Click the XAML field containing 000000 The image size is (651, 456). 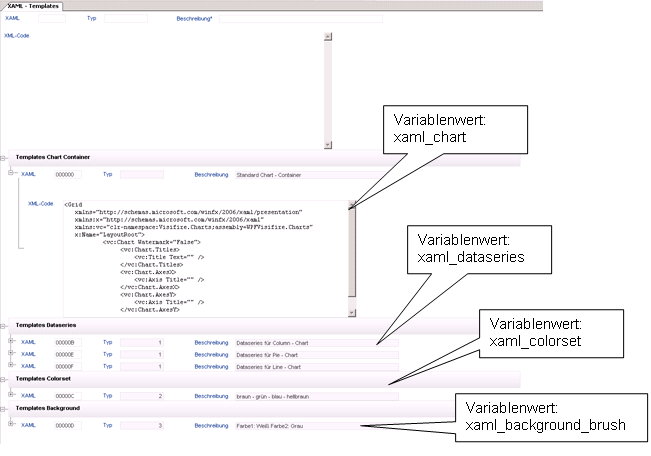pyautogui.click(x=68, y=175)
